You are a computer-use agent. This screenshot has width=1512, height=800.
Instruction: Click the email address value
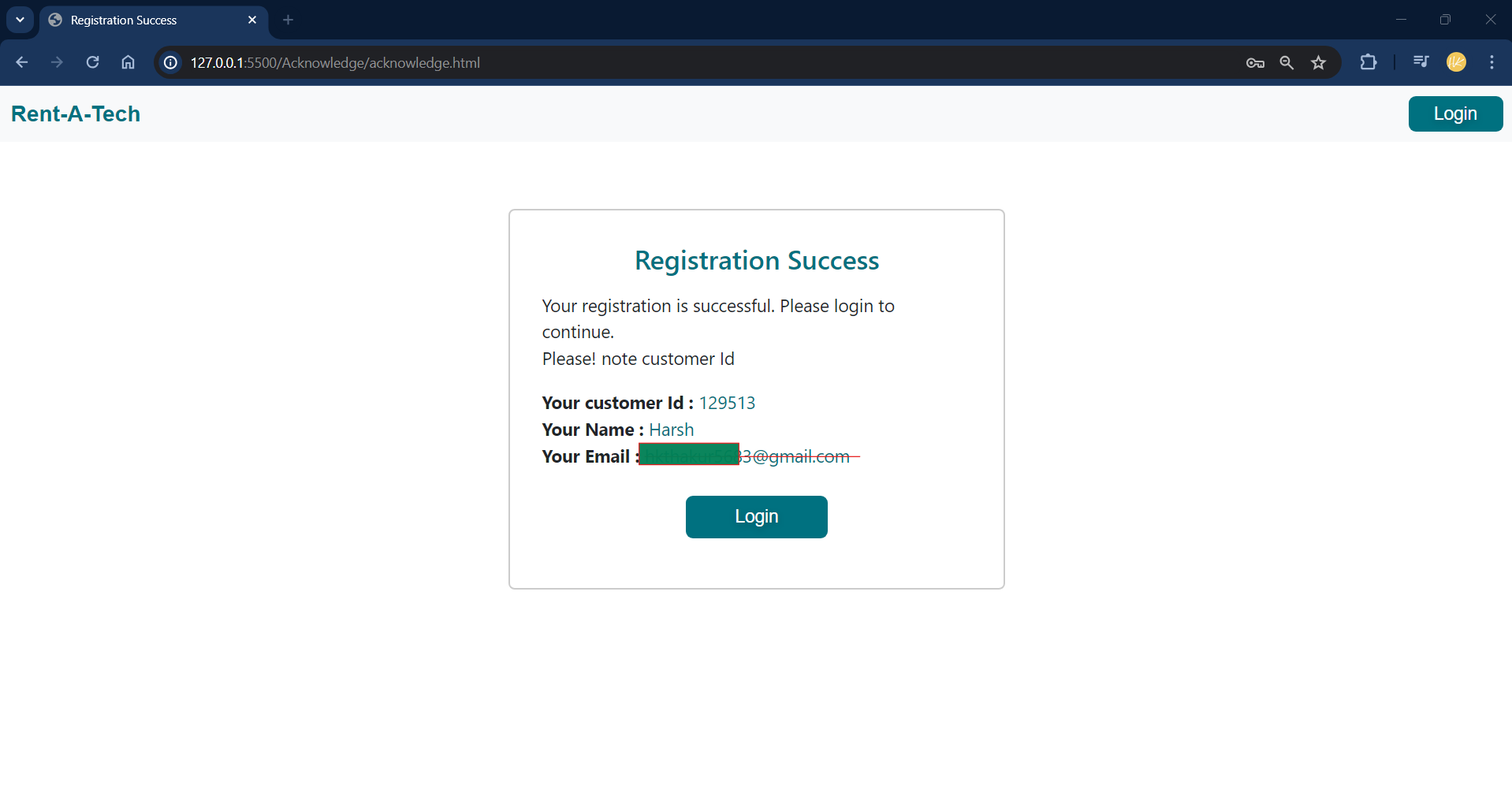coord(749,456)
